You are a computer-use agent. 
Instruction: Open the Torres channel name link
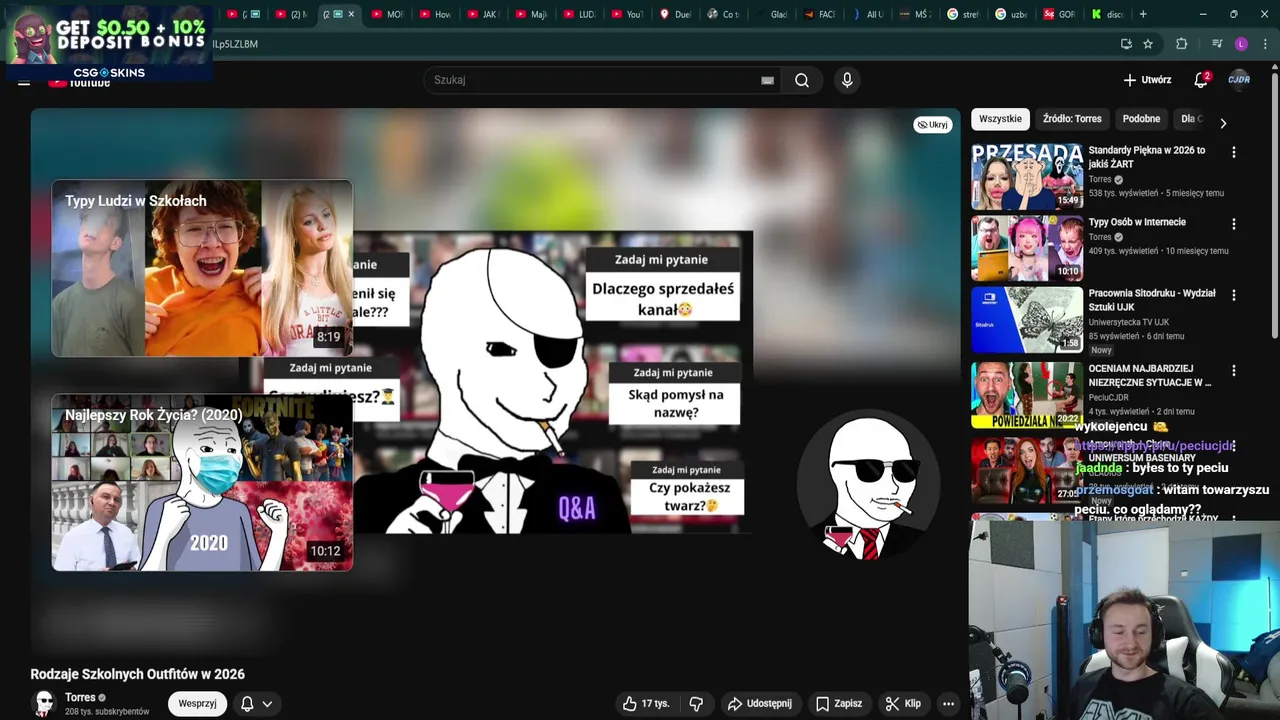(80, 698)
